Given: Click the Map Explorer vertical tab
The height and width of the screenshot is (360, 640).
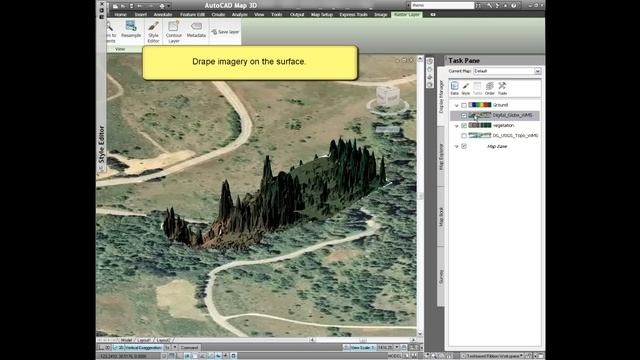Looking at the screenshot, I should click(x=441, y=156).
